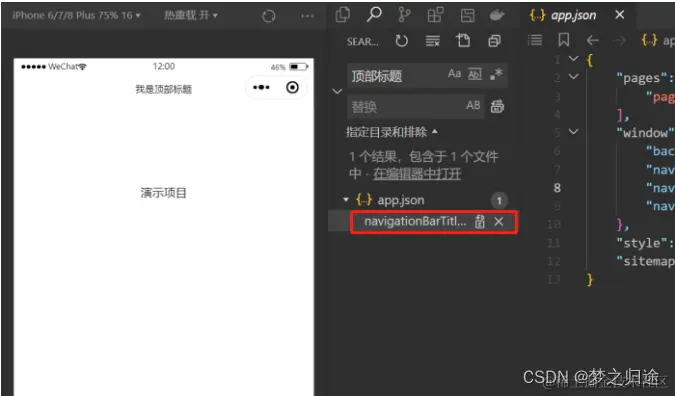675x396 pixels.
Task: Open simulator more options ellipsis
Action: [307, 16]
